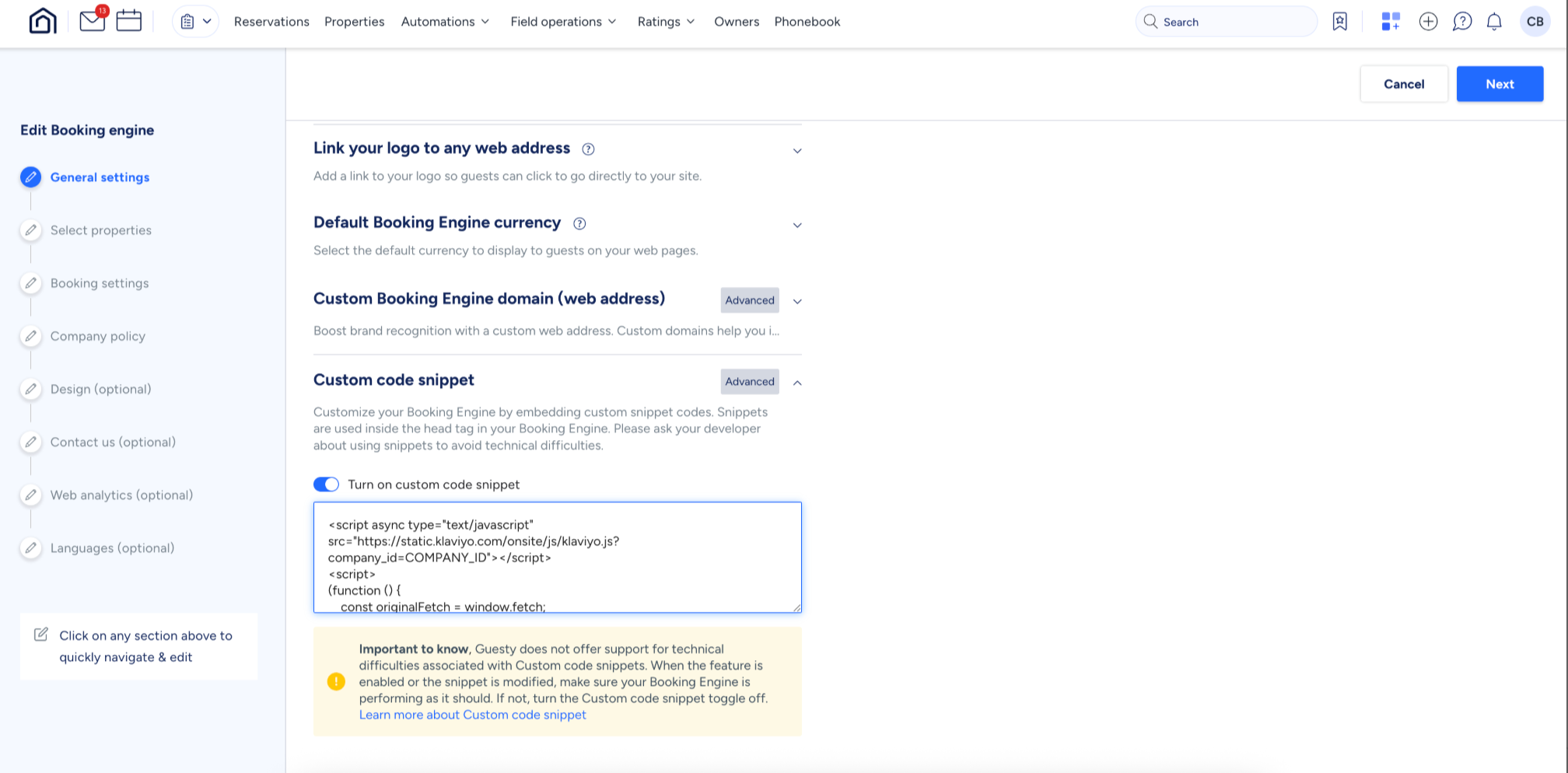Collapse the Custom code snippet section
Screen dimensions: 1568x773
(x=797, y=383)
